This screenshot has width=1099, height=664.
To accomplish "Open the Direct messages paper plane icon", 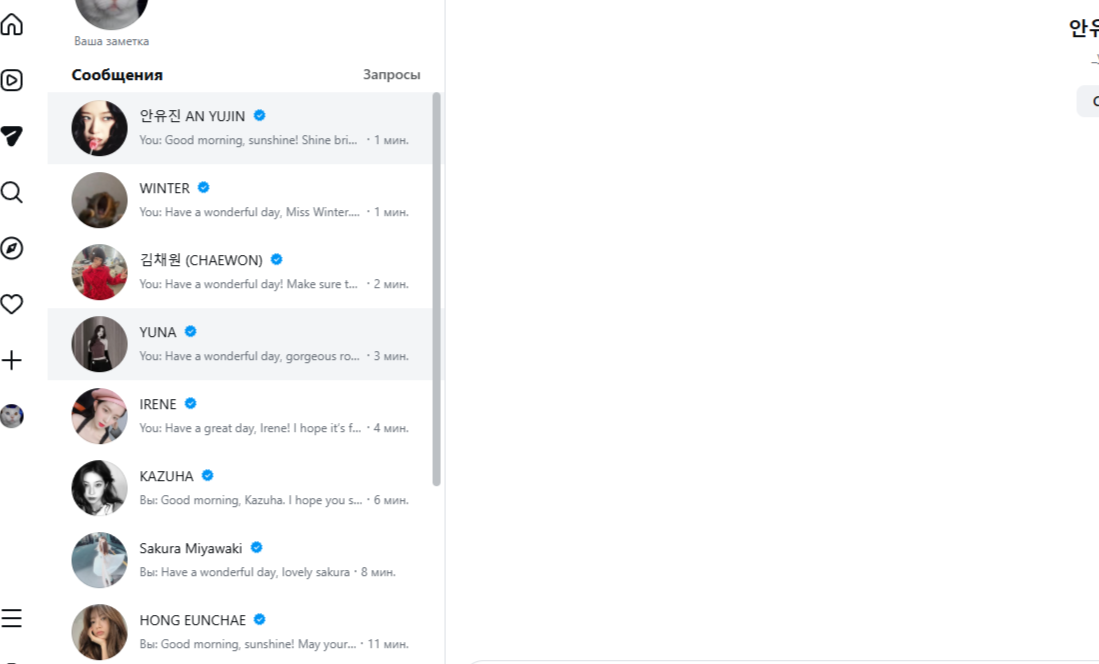I will coord(12,136).
